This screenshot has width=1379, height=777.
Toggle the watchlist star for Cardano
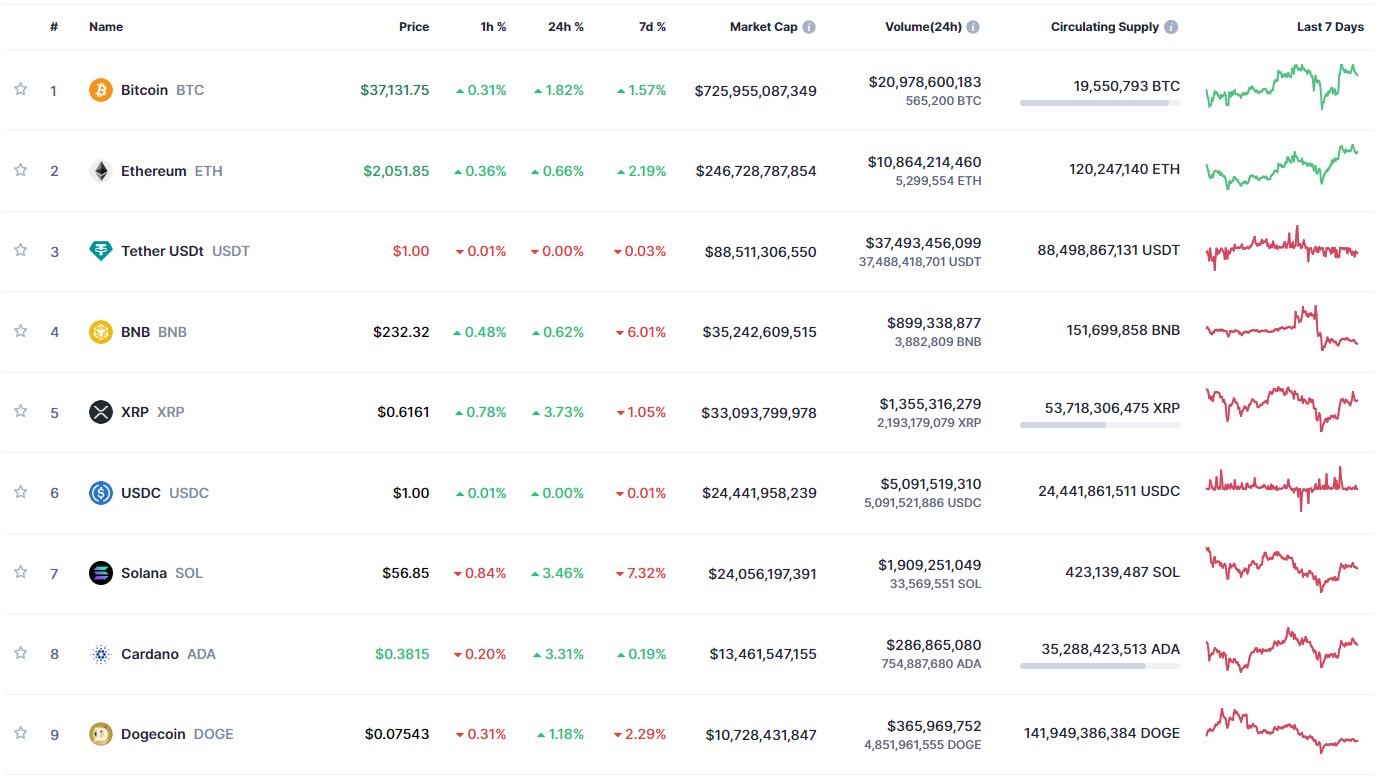(x=20, y=653)
